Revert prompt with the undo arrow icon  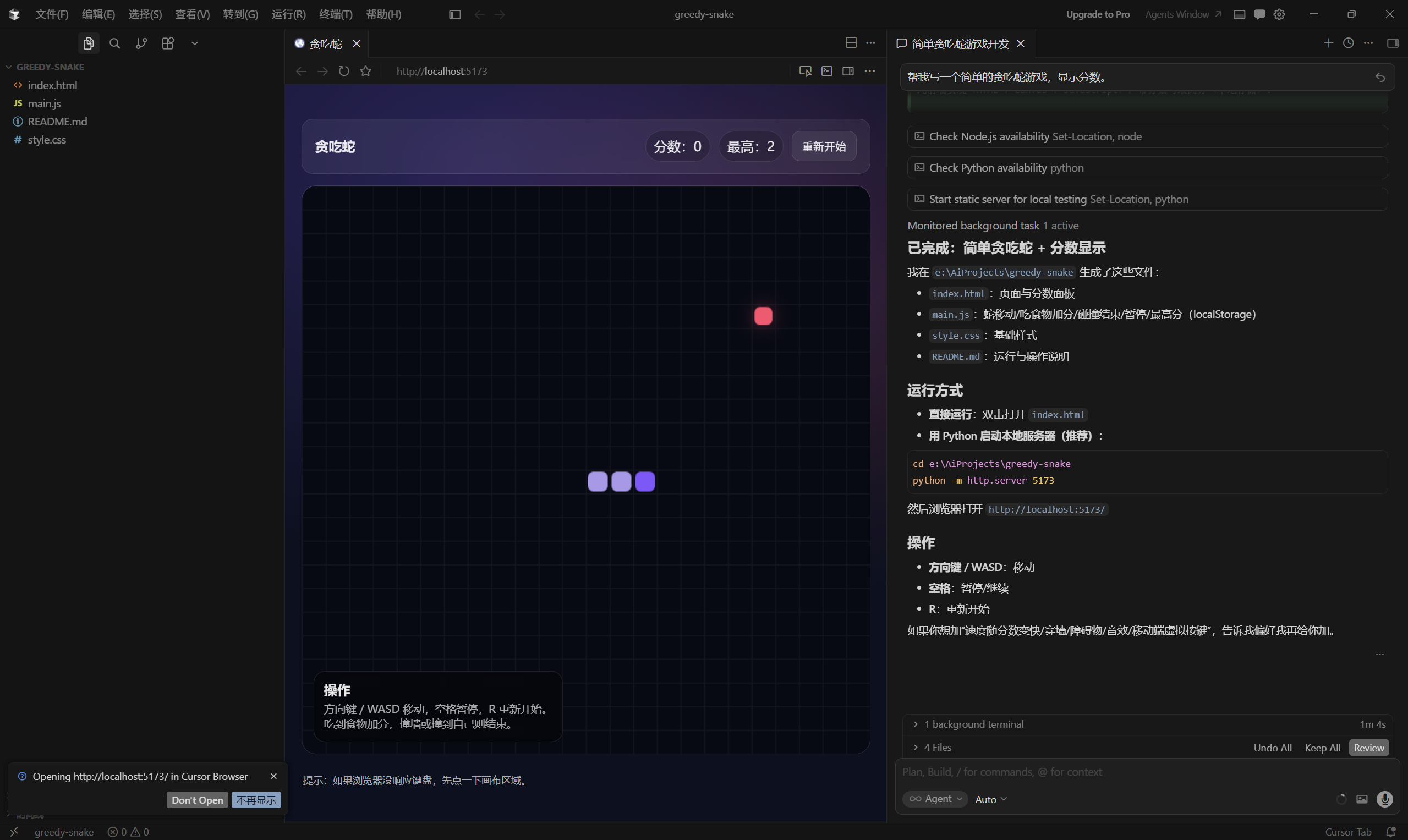click(1380, 78)
